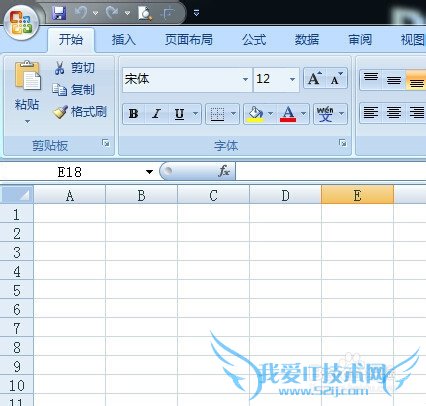Screen dimensions: 426x406
Task: Apply red font color
Action: pos(288,114)
